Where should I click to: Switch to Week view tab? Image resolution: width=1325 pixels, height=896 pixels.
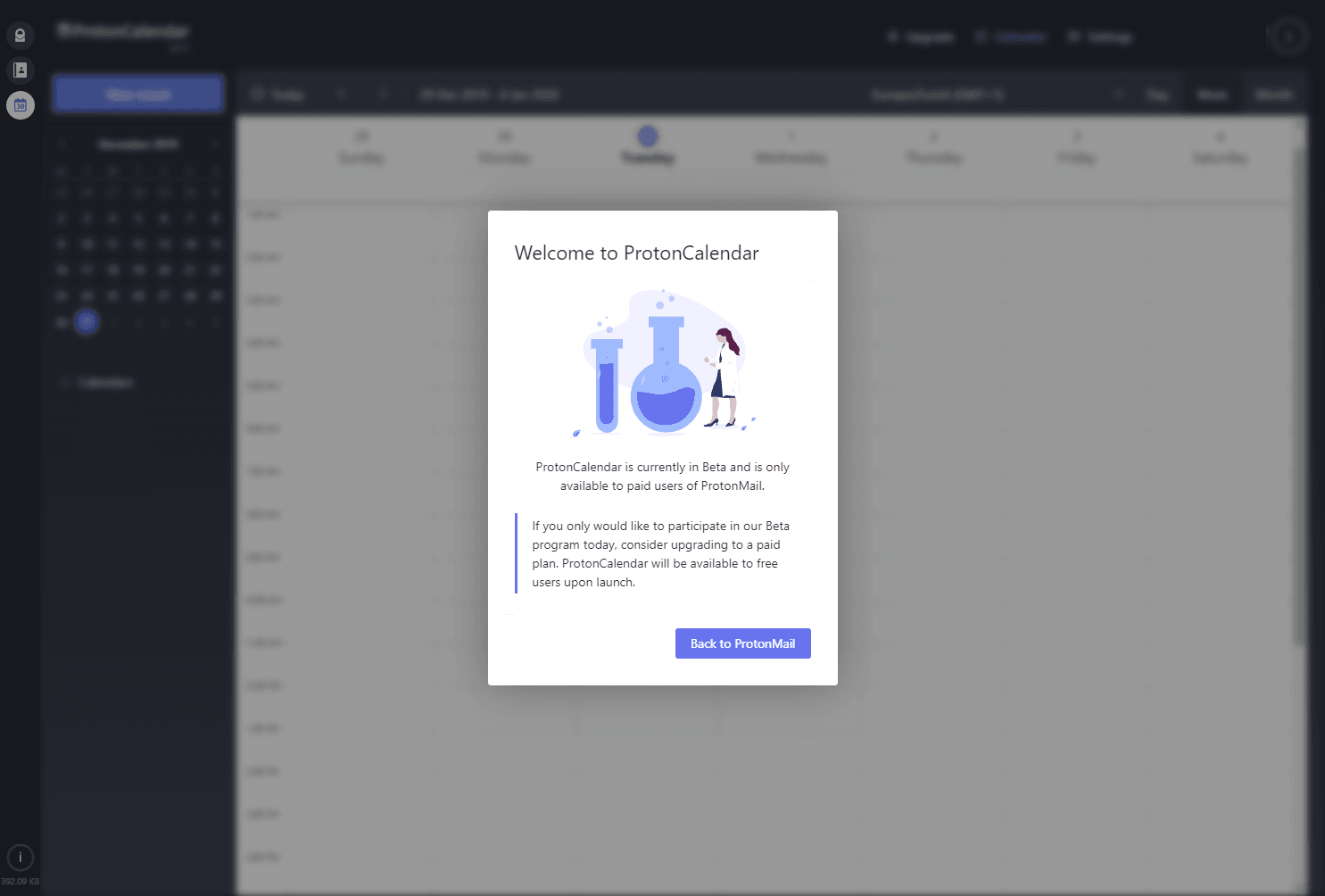1212,95
